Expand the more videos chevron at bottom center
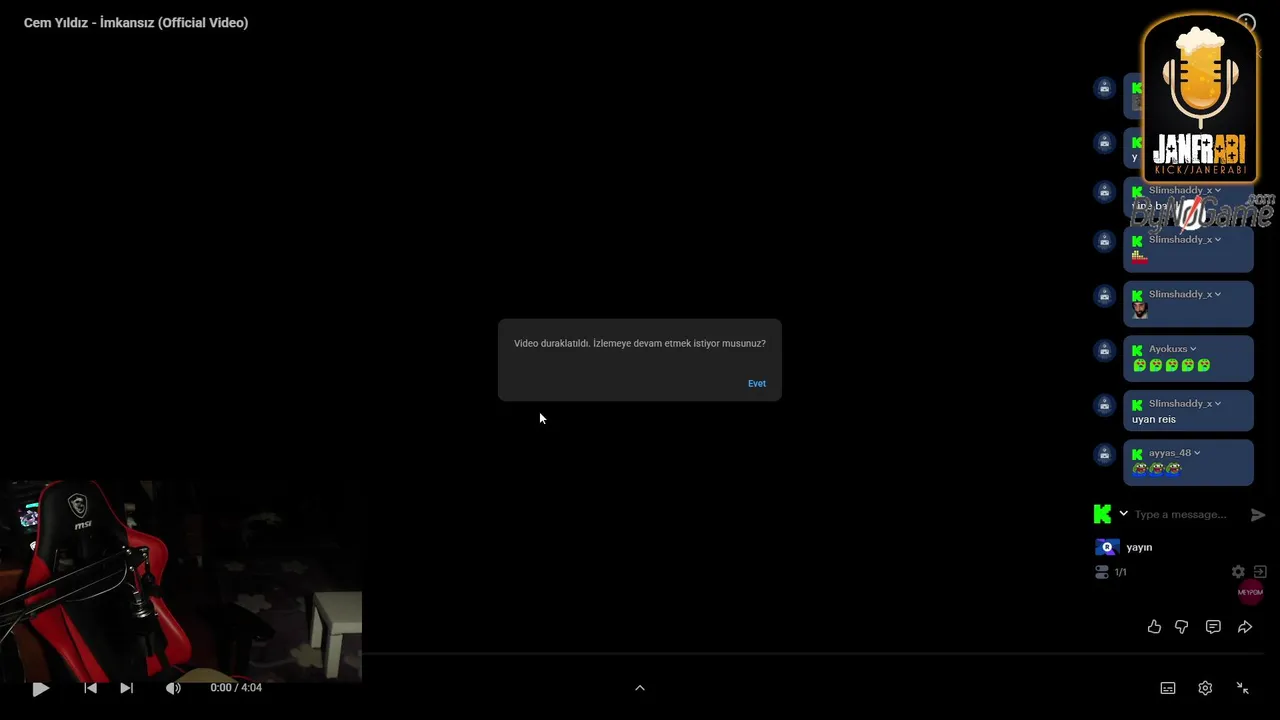 (x=640, y=688)
